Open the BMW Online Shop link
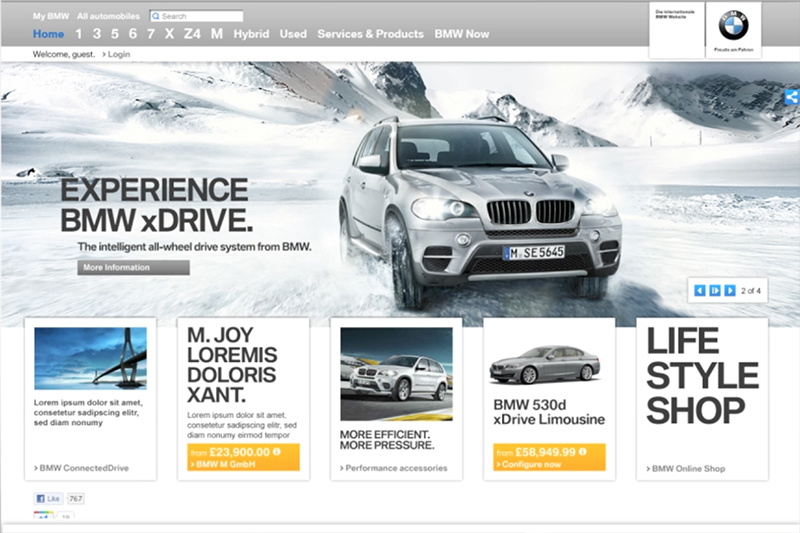Image resolution: width=800 pixels, height=533 pixels. click(686, 468)
